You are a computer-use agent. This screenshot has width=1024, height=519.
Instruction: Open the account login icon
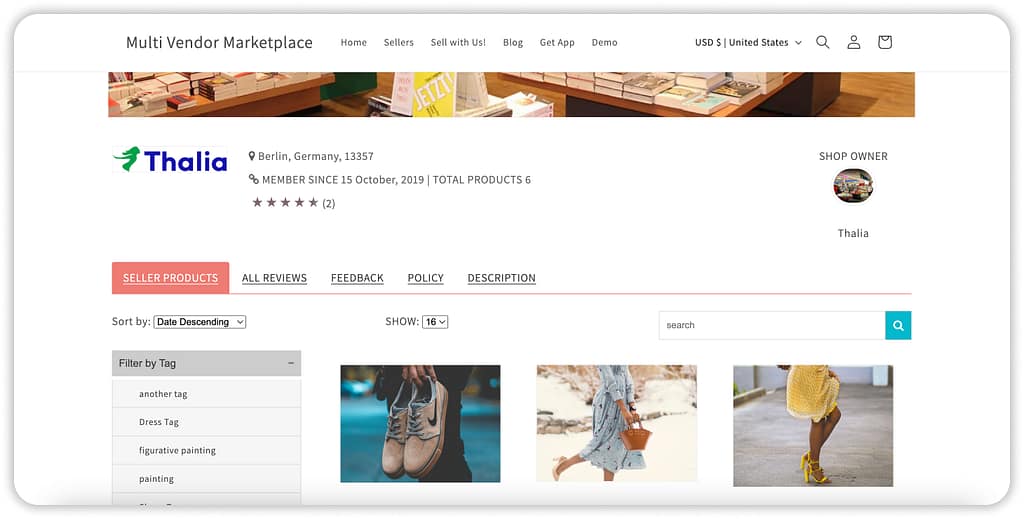click(853, 42)
